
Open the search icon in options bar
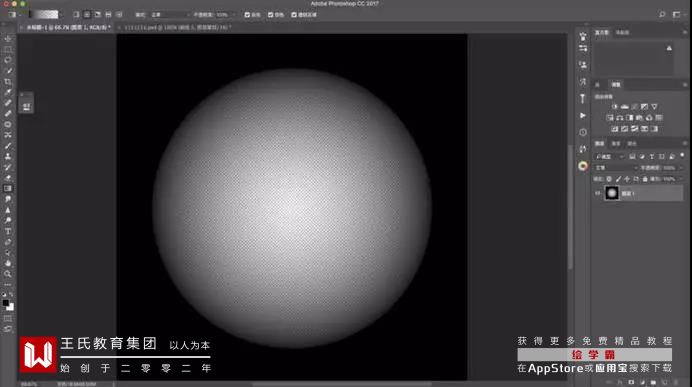coord(662,15)
